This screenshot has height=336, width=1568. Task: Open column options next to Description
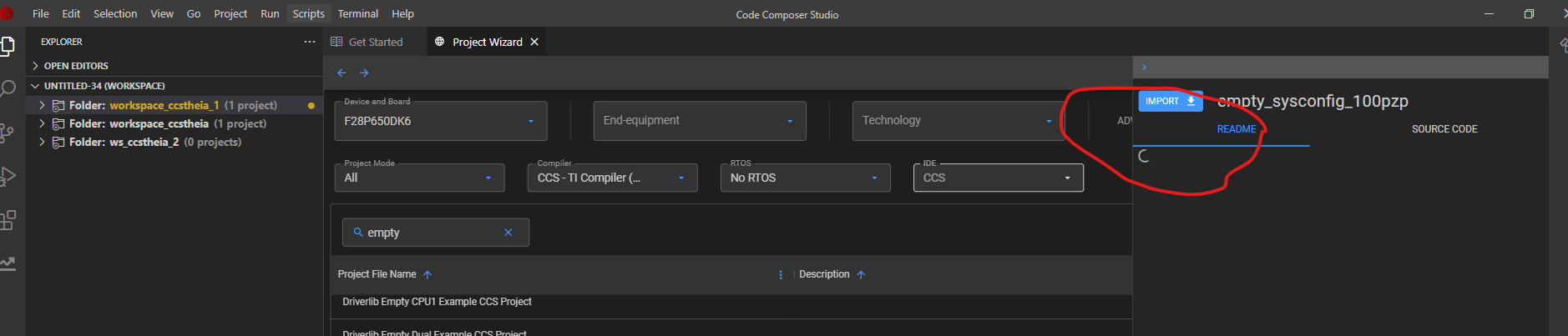point(781,274)
